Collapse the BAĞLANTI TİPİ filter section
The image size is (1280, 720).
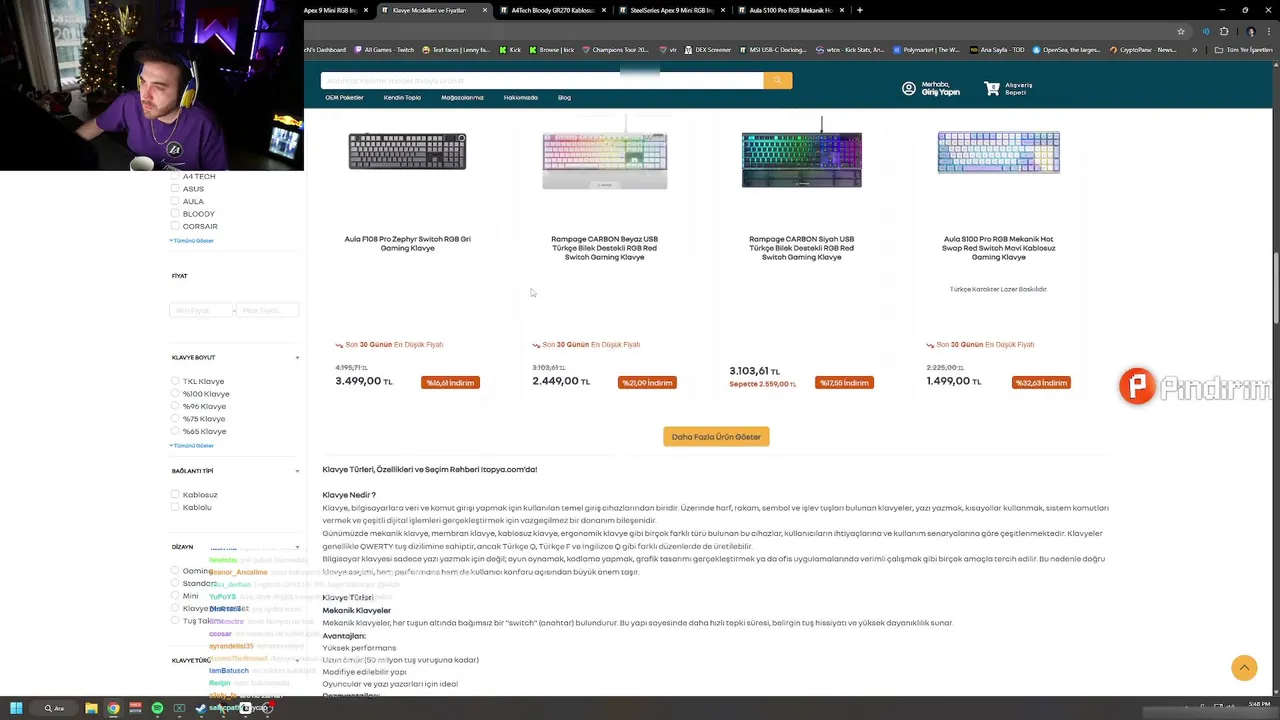point(297,470)
